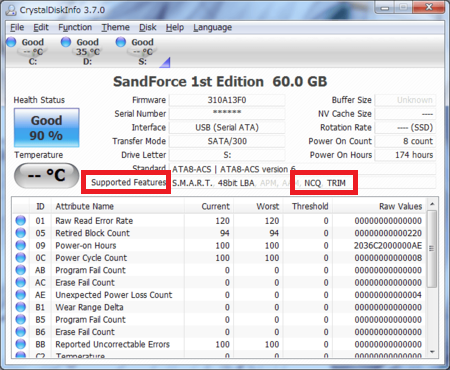Click status icon for AC Erase Fail Count
Screen dimensions: 450x370
[x=21, y=282]
